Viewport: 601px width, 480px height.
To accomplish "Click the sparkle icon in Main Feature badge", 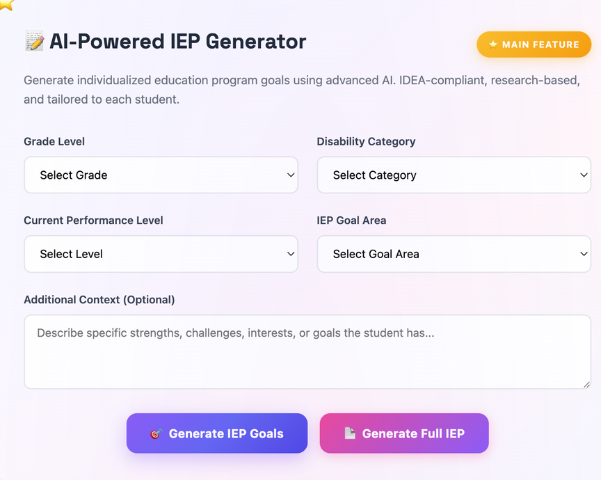I will tap(493, 45).
